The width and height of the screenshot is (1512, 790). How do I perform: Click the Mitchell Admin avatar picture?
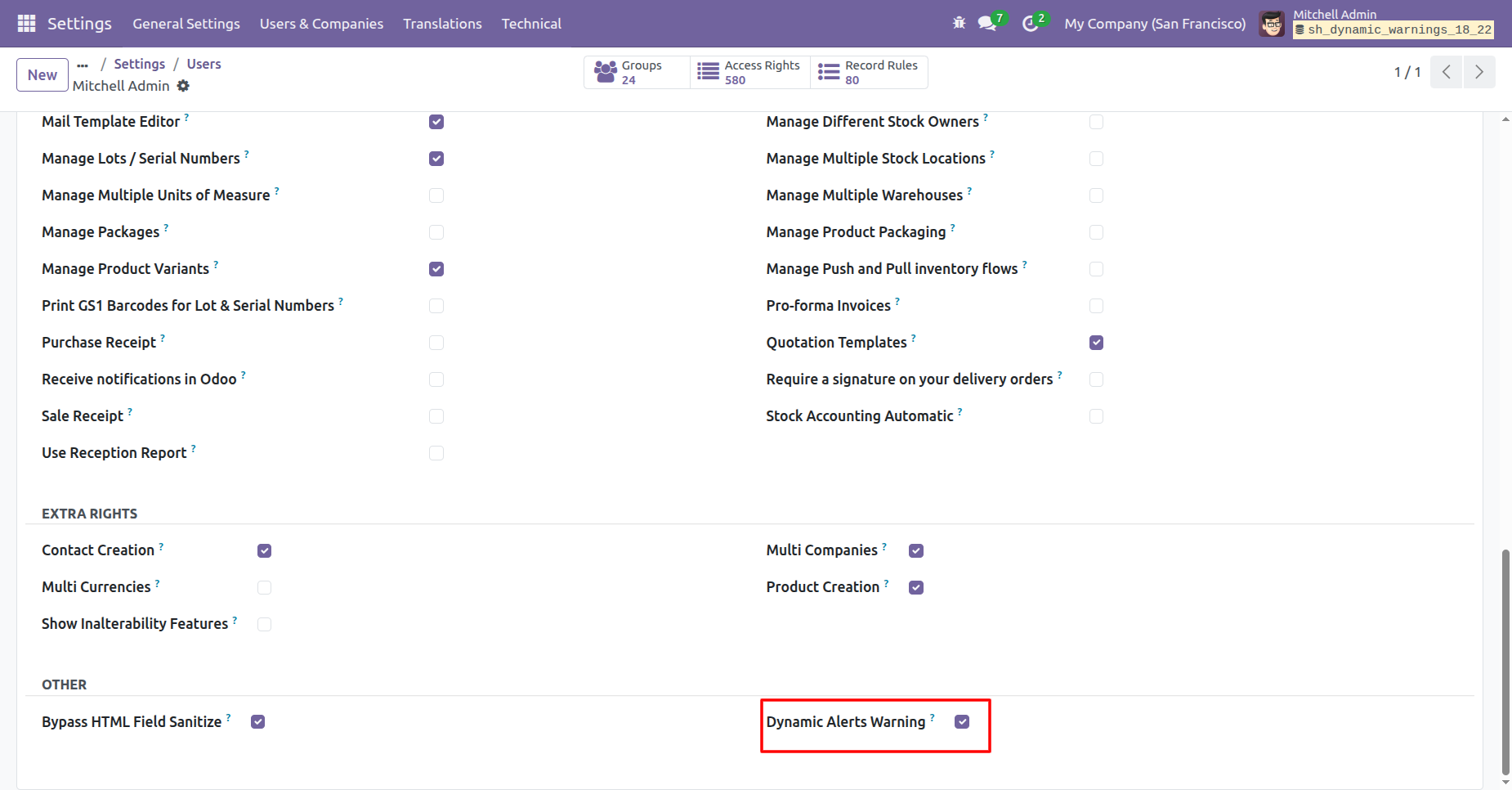click(x=1272, y=24)
